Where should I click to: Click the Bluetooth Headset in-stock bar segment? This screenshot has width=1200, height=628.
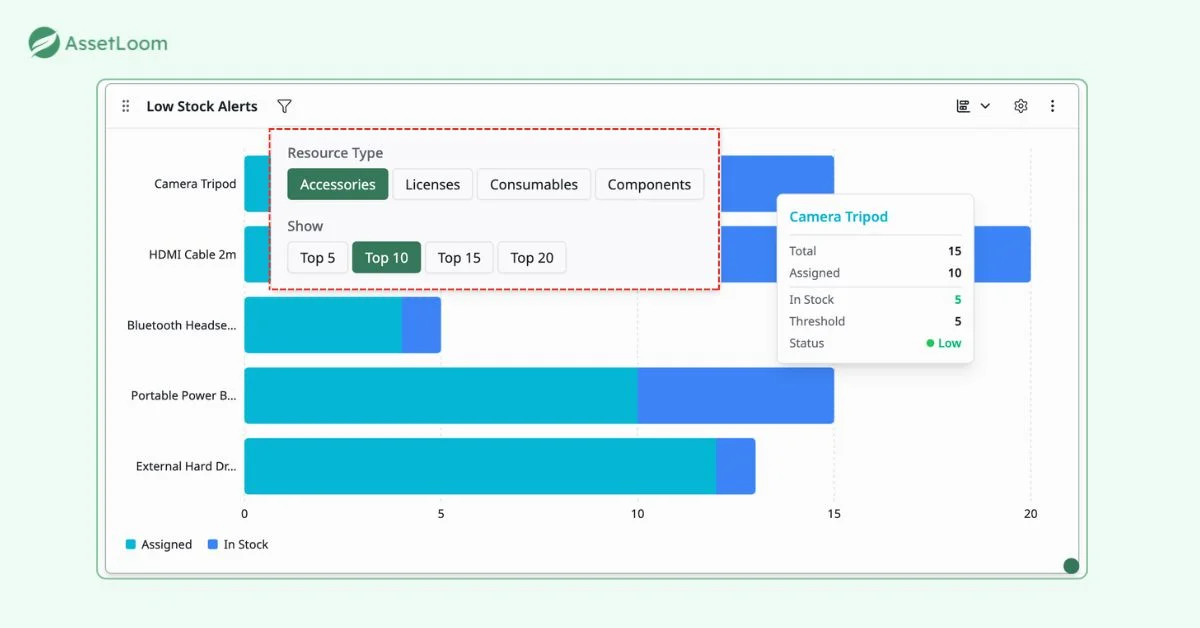point(421,325)
